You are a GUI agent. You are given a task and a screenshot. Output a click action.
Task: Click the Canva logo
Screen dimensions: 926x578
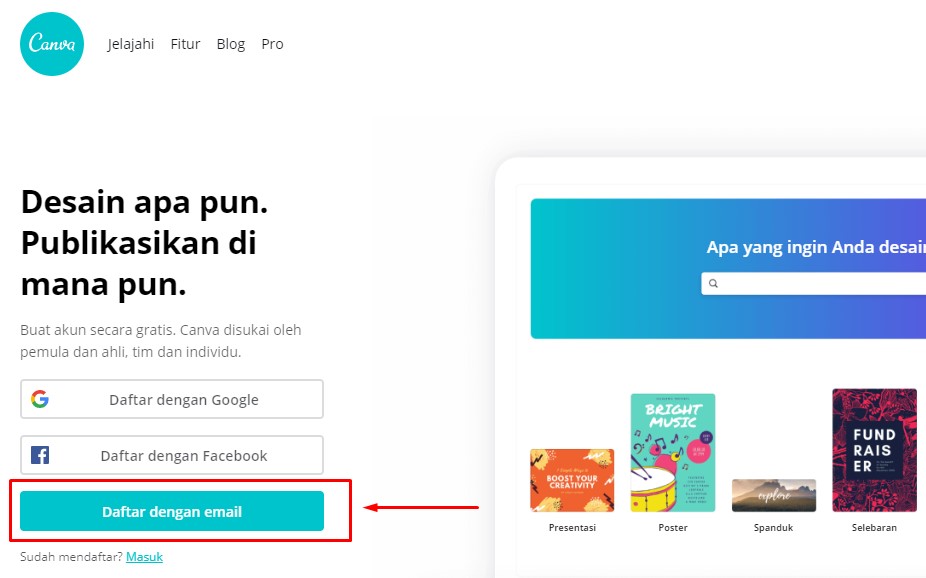point(52,44)
